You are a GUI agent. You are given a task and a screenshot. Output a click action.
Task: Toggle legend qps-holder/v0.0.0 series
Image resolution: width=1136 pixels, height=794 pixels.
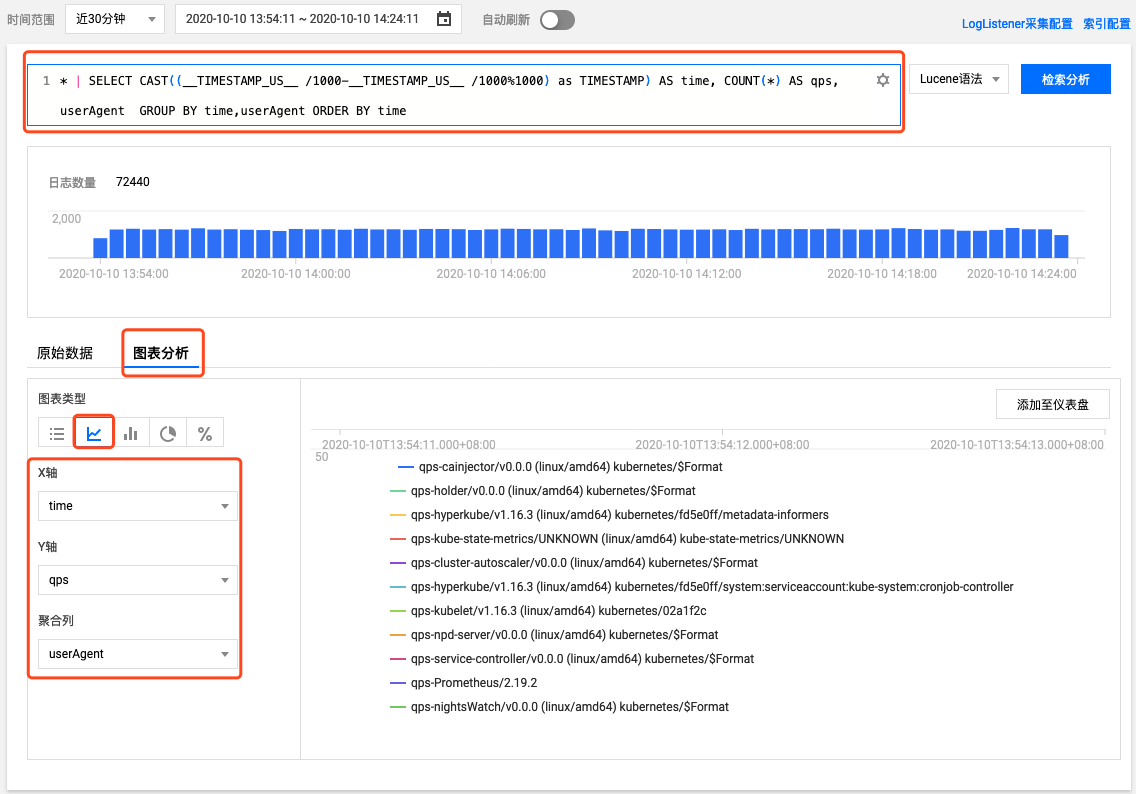coord(543,490)
